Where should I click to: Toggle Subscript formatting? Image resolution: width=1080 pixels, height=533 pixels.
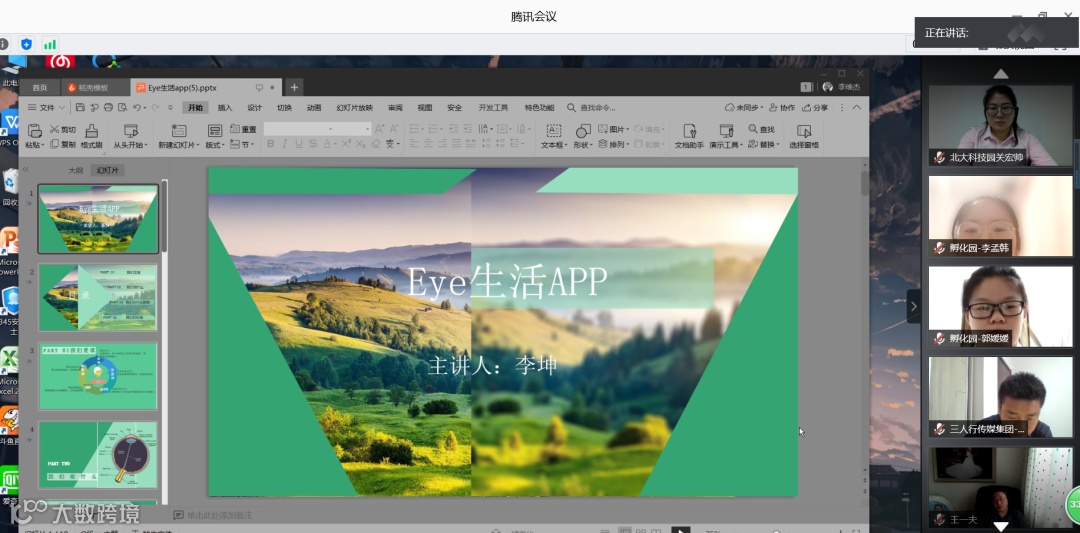click(x=361, y=144)
